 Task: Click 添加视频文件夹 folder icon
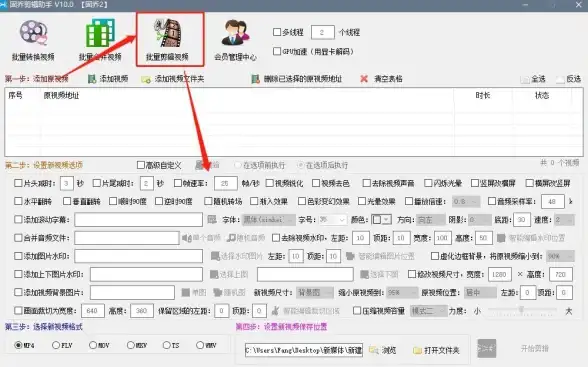click(146, 79)
